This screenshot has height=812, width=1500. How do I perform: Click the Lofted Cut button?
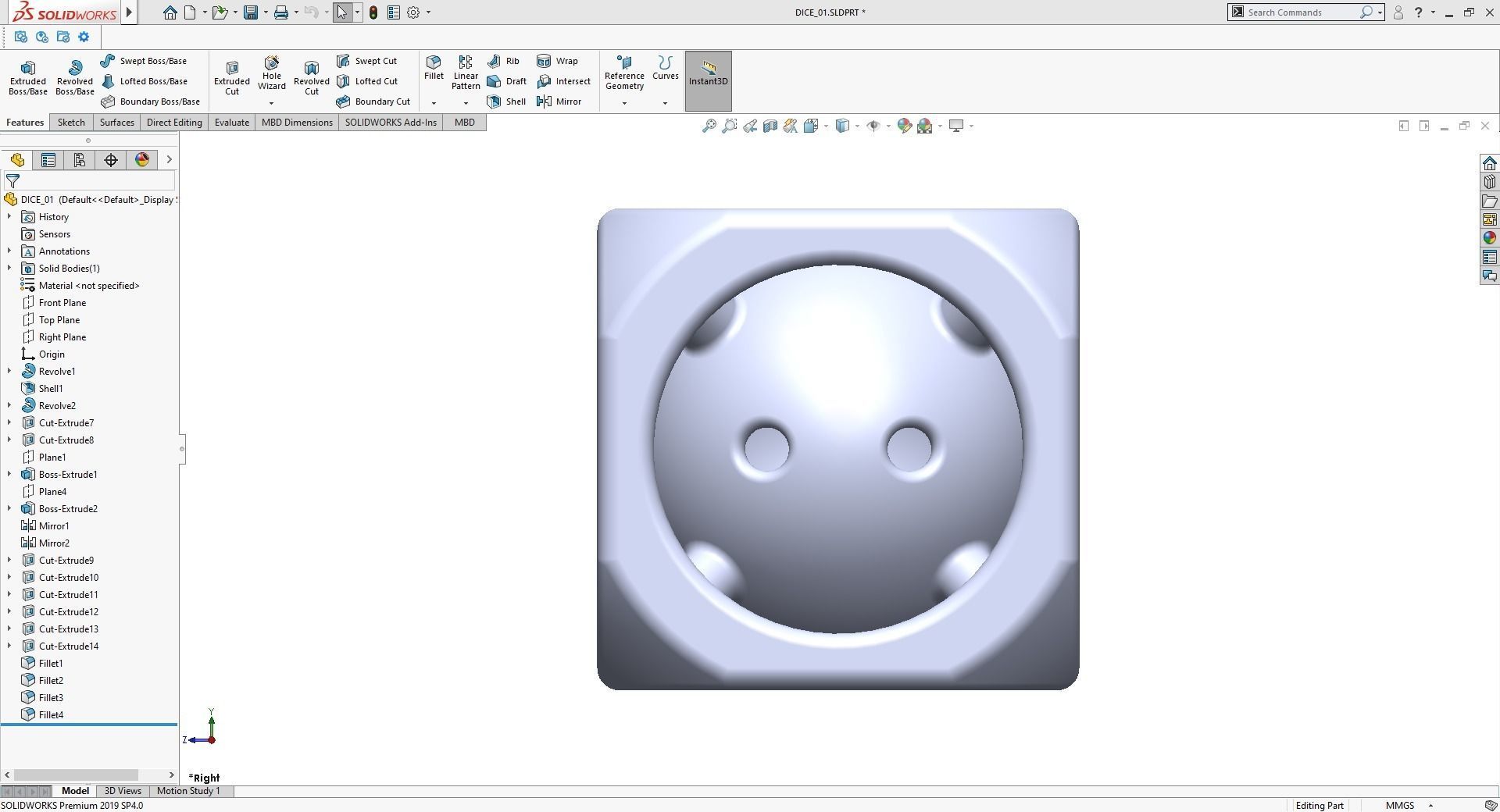click(x=367, y=81)
